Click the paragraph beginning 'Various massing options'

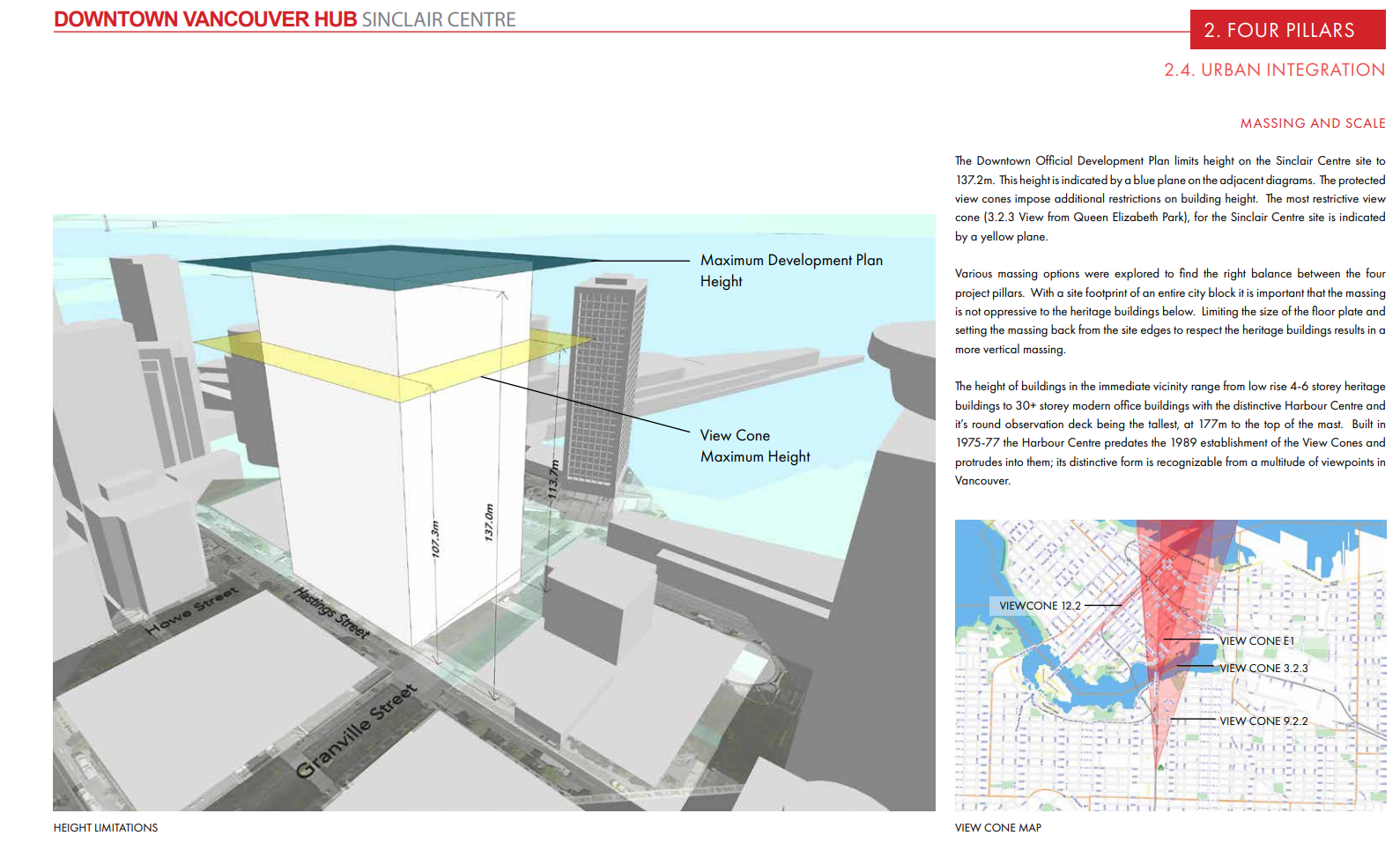point(1170,311)
